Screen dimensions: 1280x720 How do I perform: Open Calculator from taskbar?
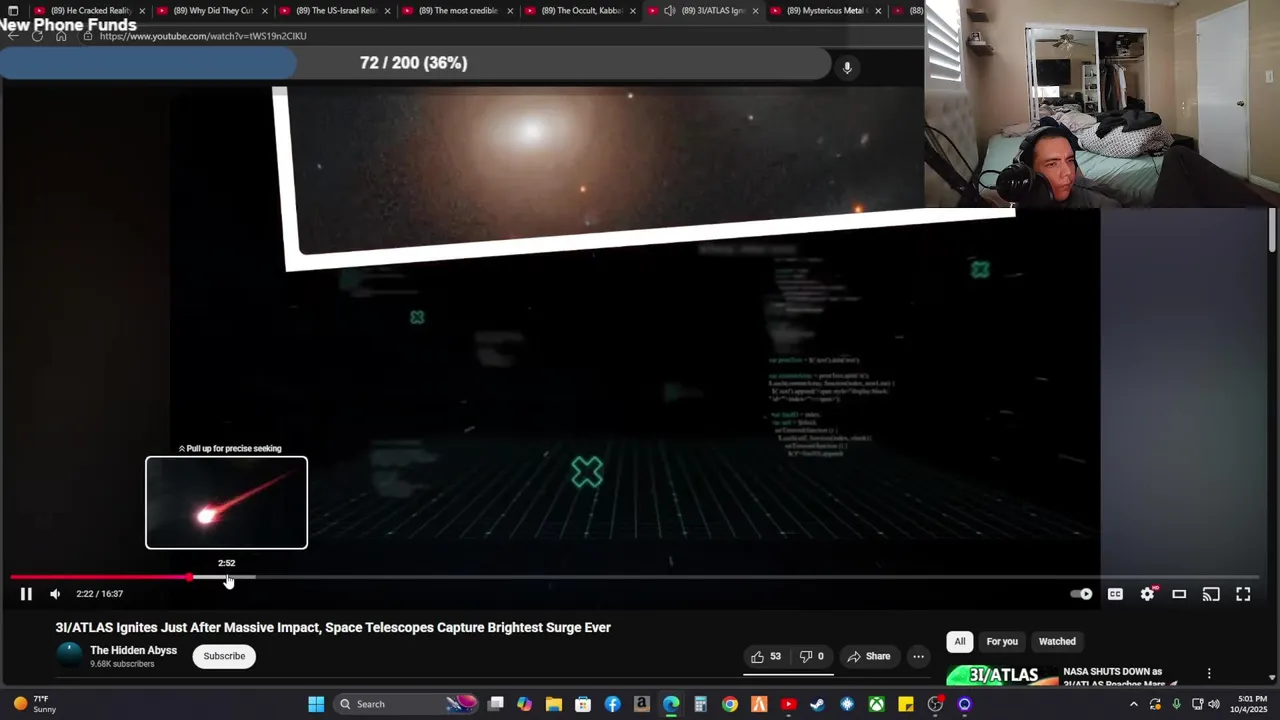700,704
